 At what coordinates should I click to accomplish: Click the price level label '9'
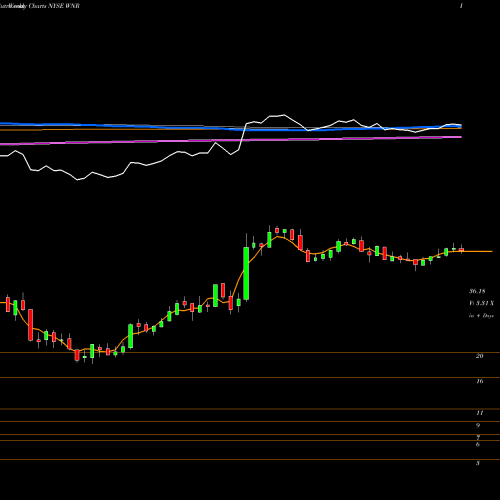coord(478,426)
